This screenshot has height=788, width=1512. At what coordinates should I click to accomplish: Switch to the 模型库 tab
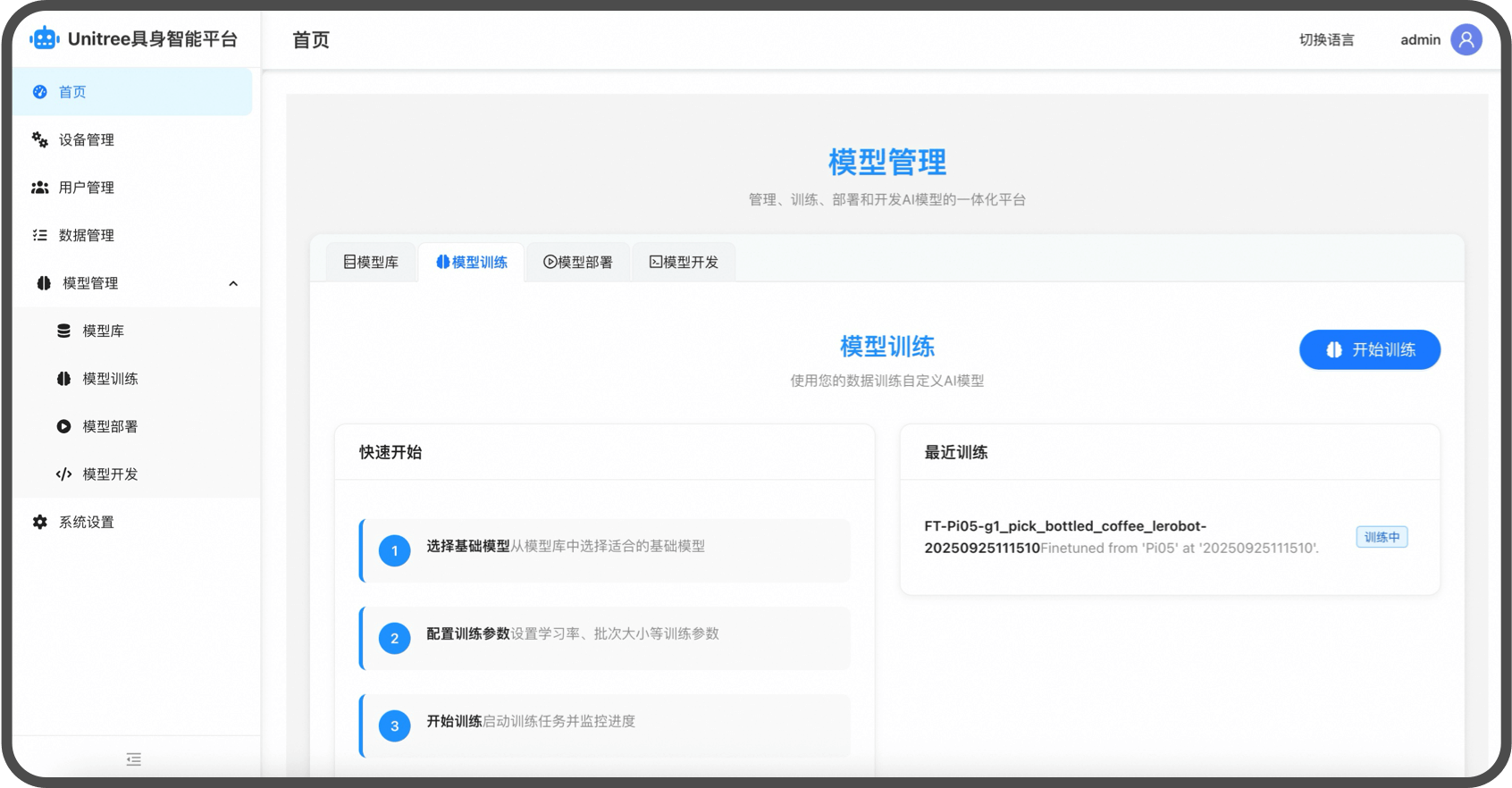tap(371, 262)
